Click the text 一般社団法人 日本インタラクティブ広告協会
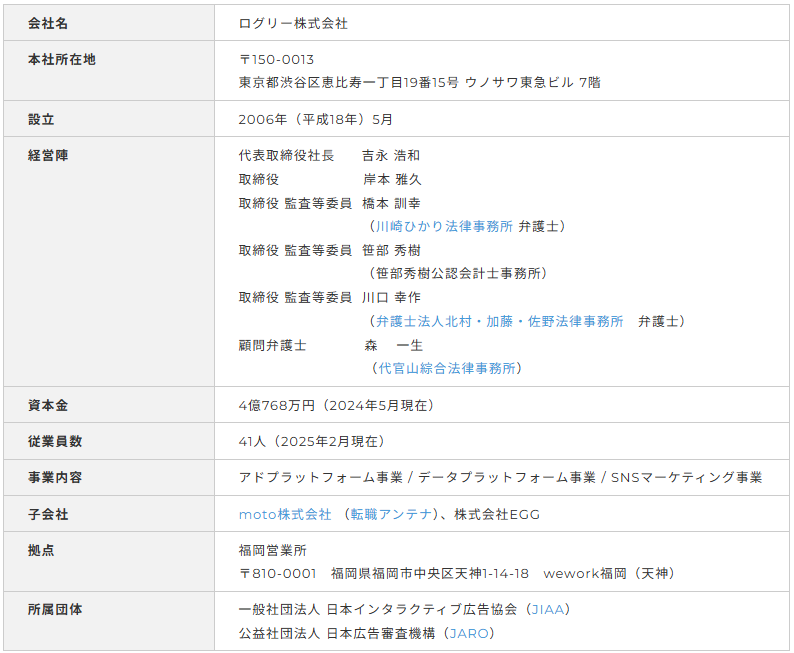 click(378, 609)
